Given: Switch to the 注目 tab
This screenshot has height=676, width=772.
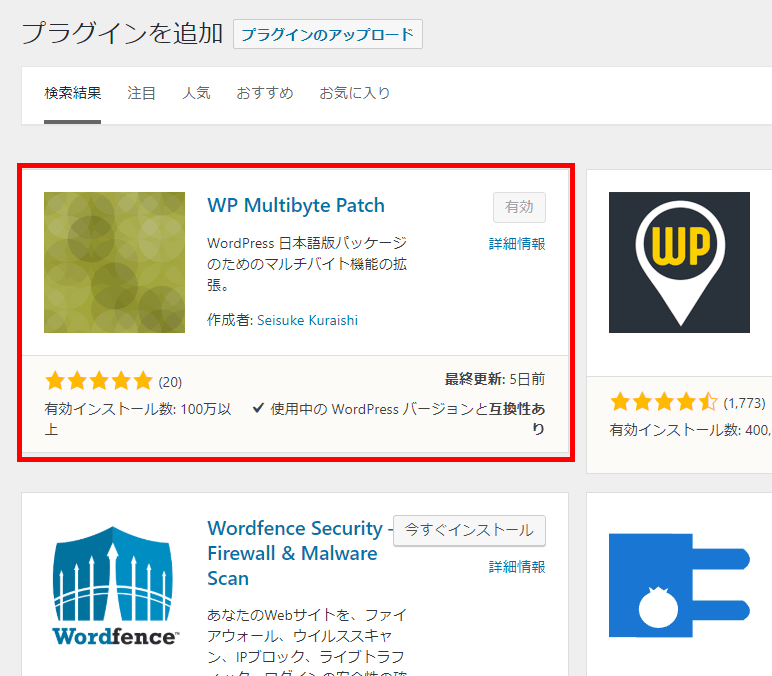Looking at the screenshot, I should pos(141,93).
